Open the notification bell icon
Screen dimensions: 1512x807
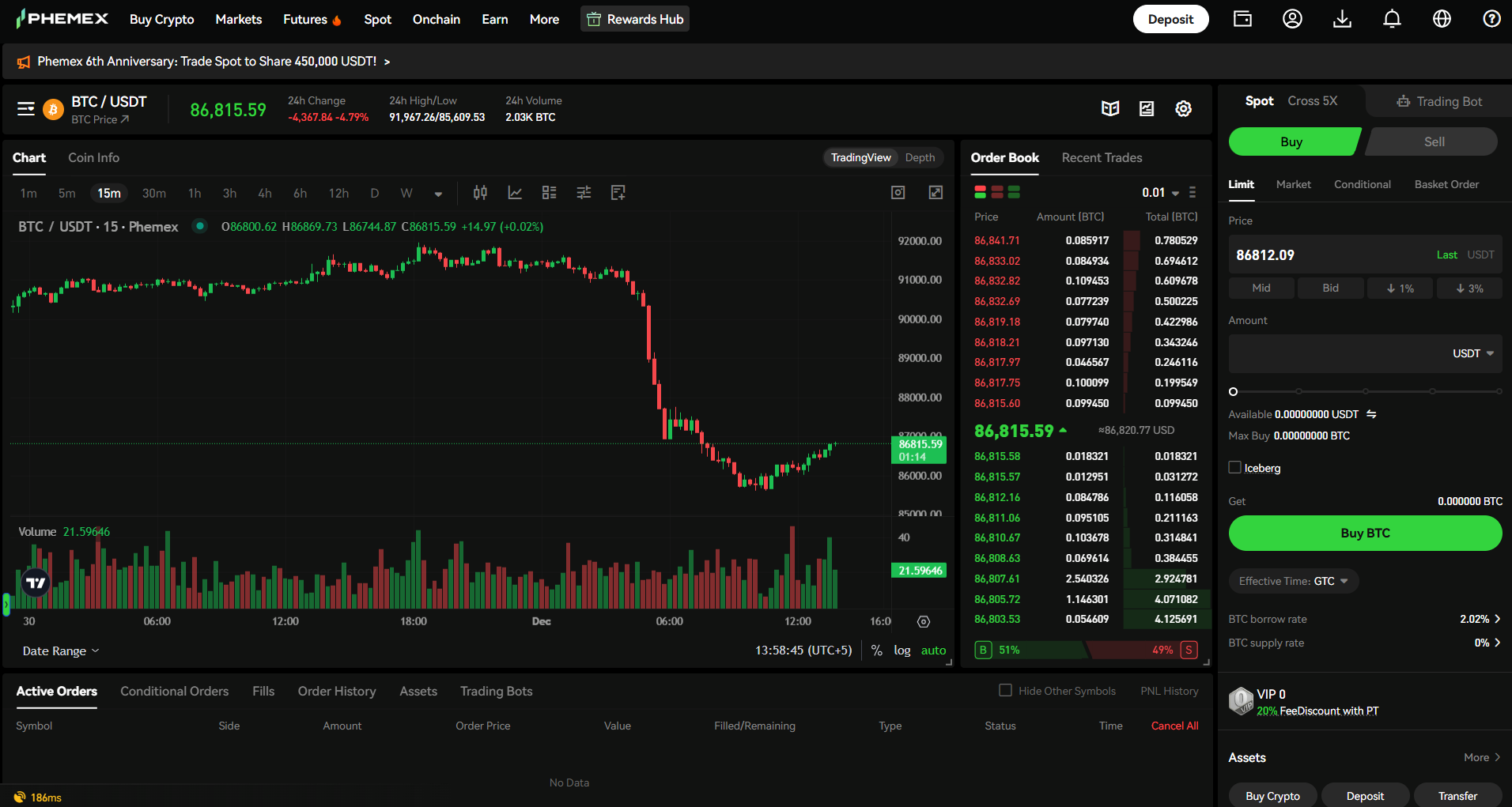click(1391, 18)
